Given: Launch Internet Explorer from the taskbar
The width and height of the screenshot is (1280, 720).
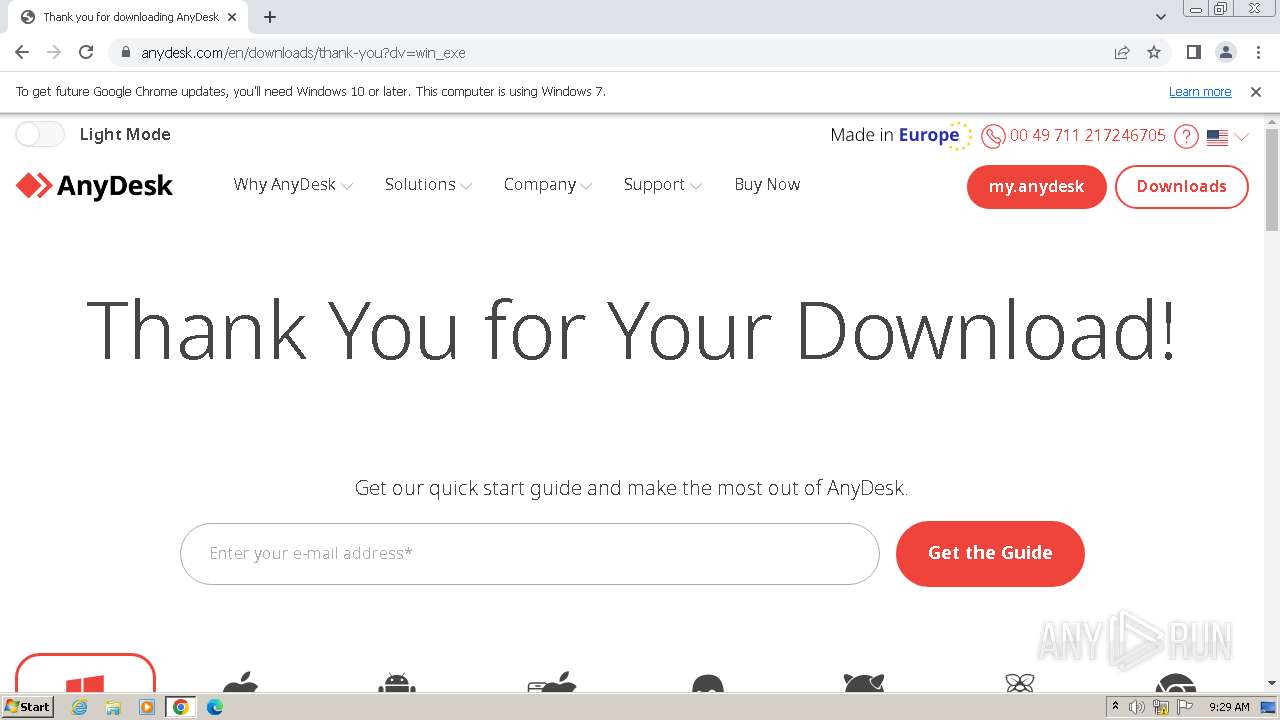Looking at the screenshot, I should click(80, 707).
